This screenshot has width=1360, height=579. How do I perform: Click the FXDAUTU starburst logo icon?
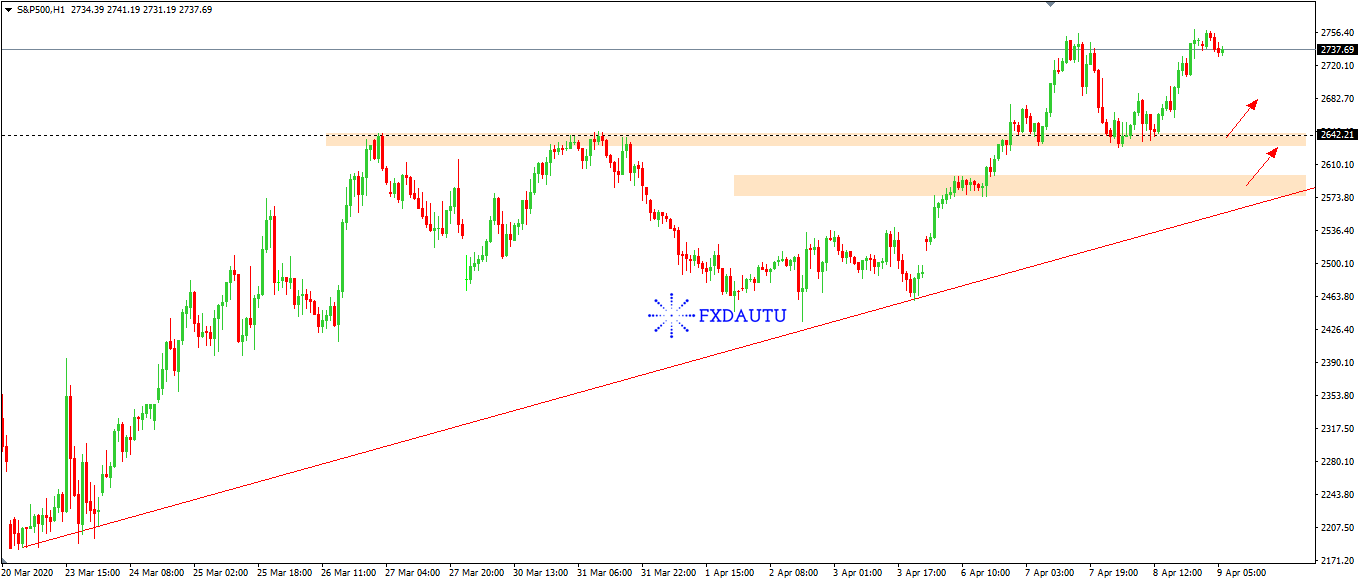coord(670,315)
